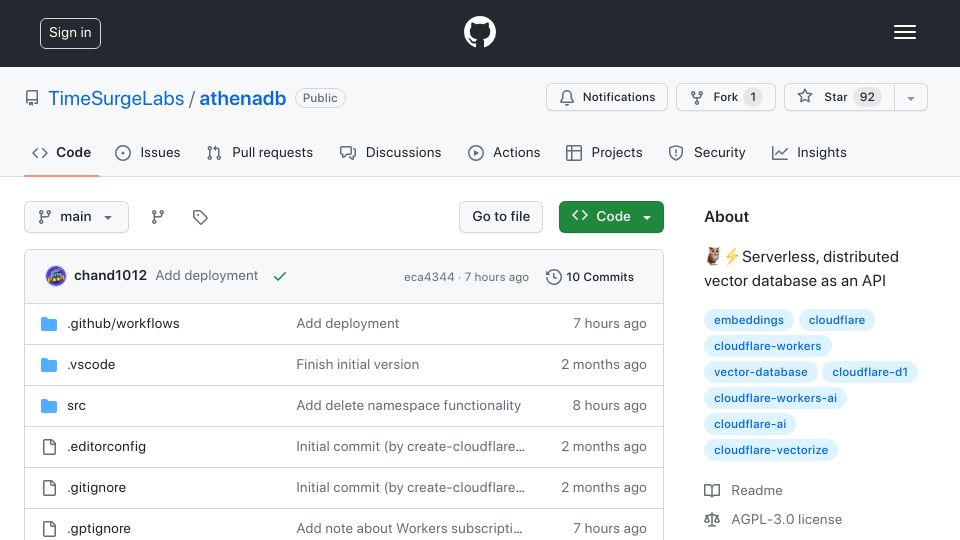Viewport: 960px width, 540px height.
Task: Open the Security tab
Action: coord(707,152)
